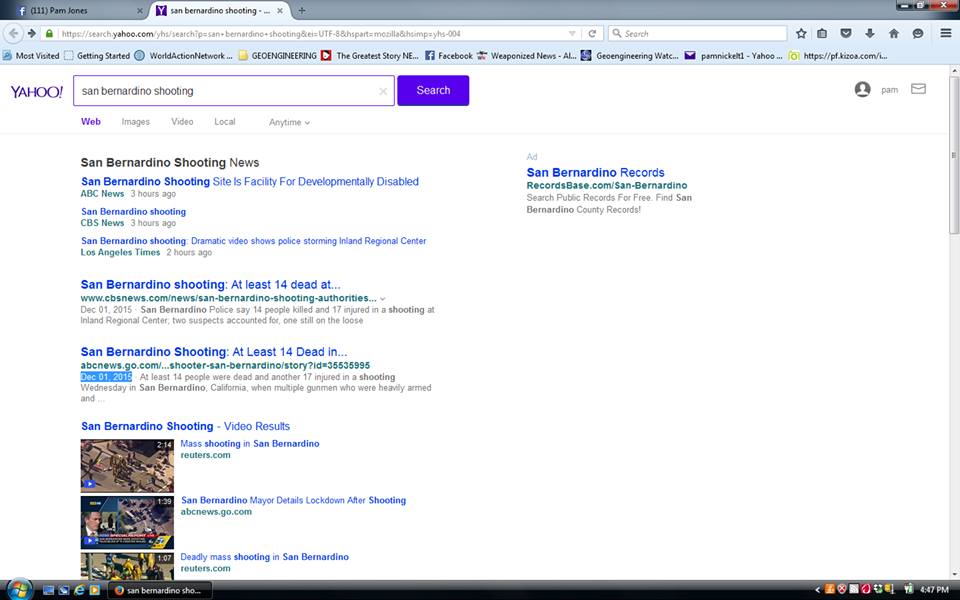960x600 pixels.
Task: Open Windows Start orb
Action: coord(18,590)
